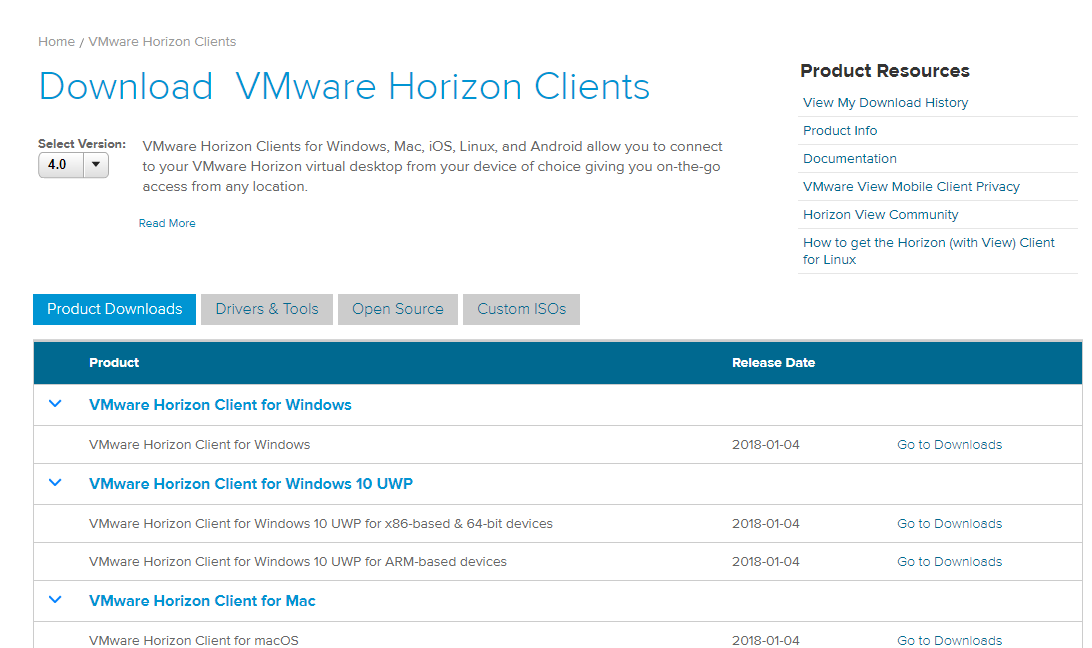Collapse the VMware Horizon Client for Windows section chevron

(55, 403)
